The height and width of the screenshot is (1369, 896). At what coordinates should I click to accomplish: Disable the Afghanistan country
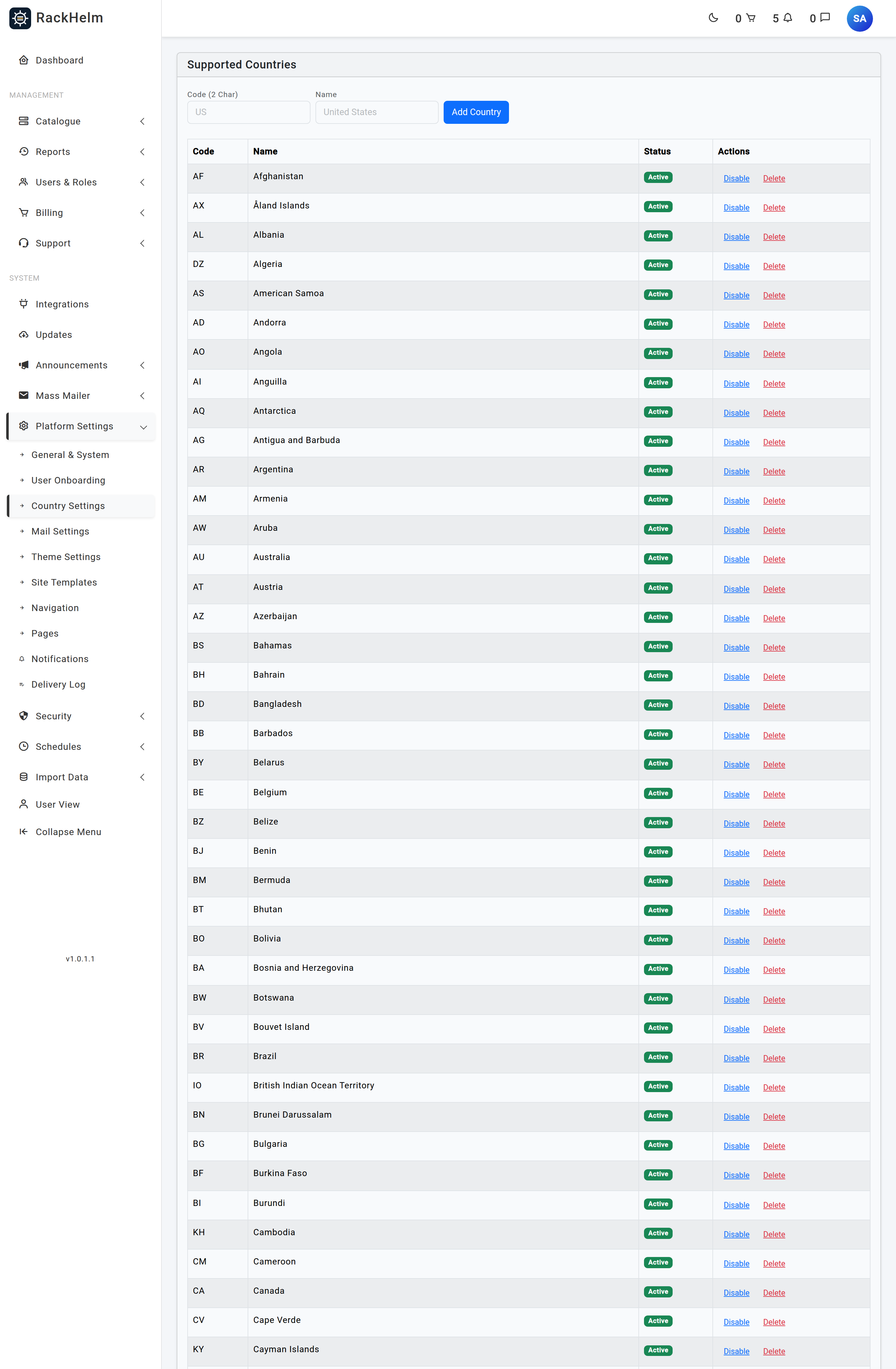click(736, 178)
